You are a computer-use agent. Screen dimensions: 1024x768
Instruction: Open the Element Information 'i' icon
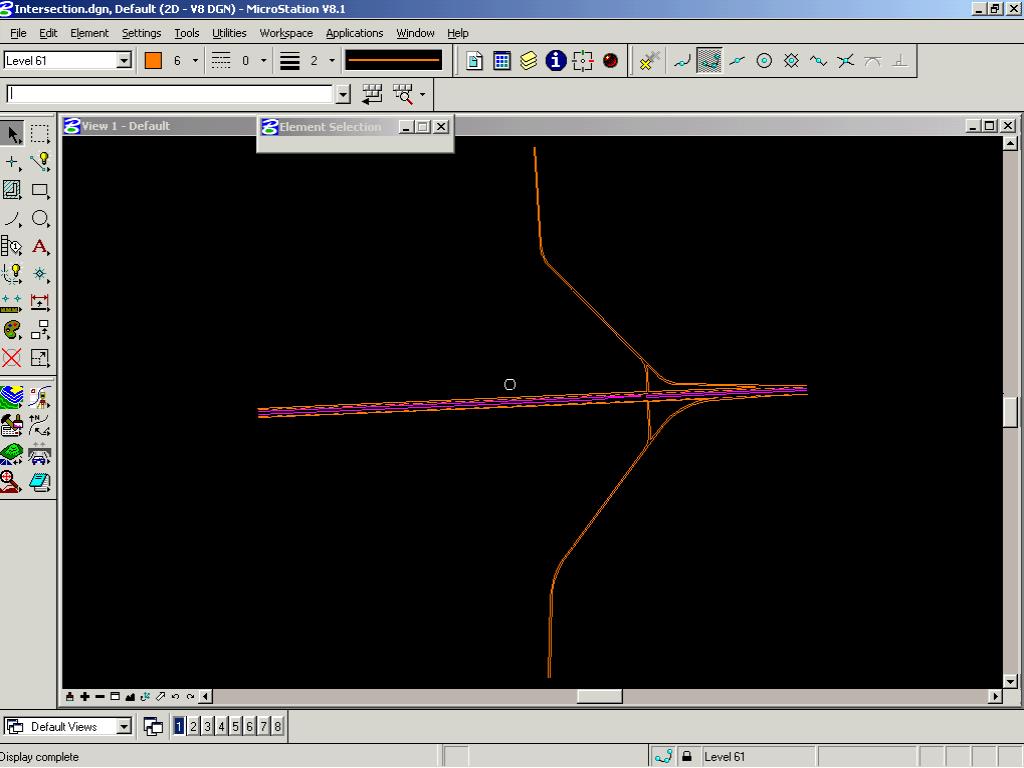(556, 61)
